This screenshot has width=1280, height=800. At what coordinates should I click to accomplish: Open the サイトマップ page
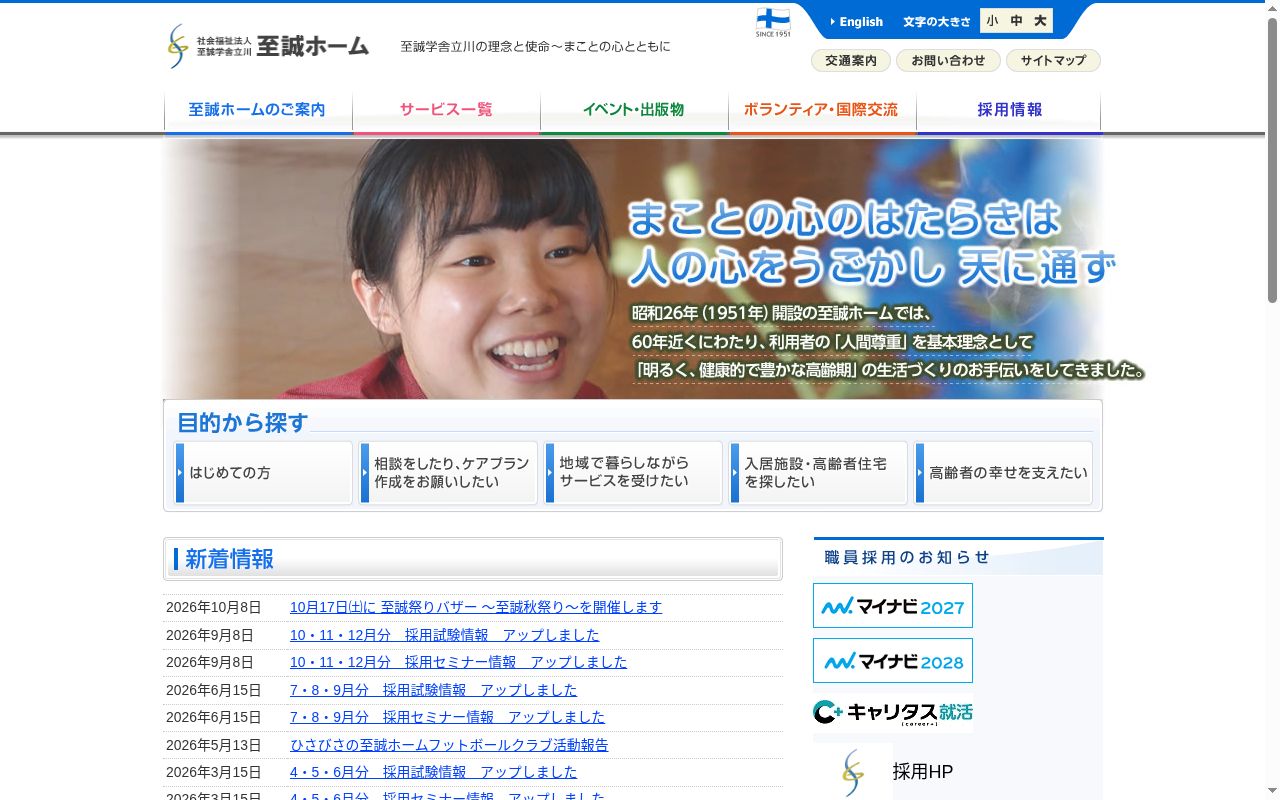[1053, 61]
